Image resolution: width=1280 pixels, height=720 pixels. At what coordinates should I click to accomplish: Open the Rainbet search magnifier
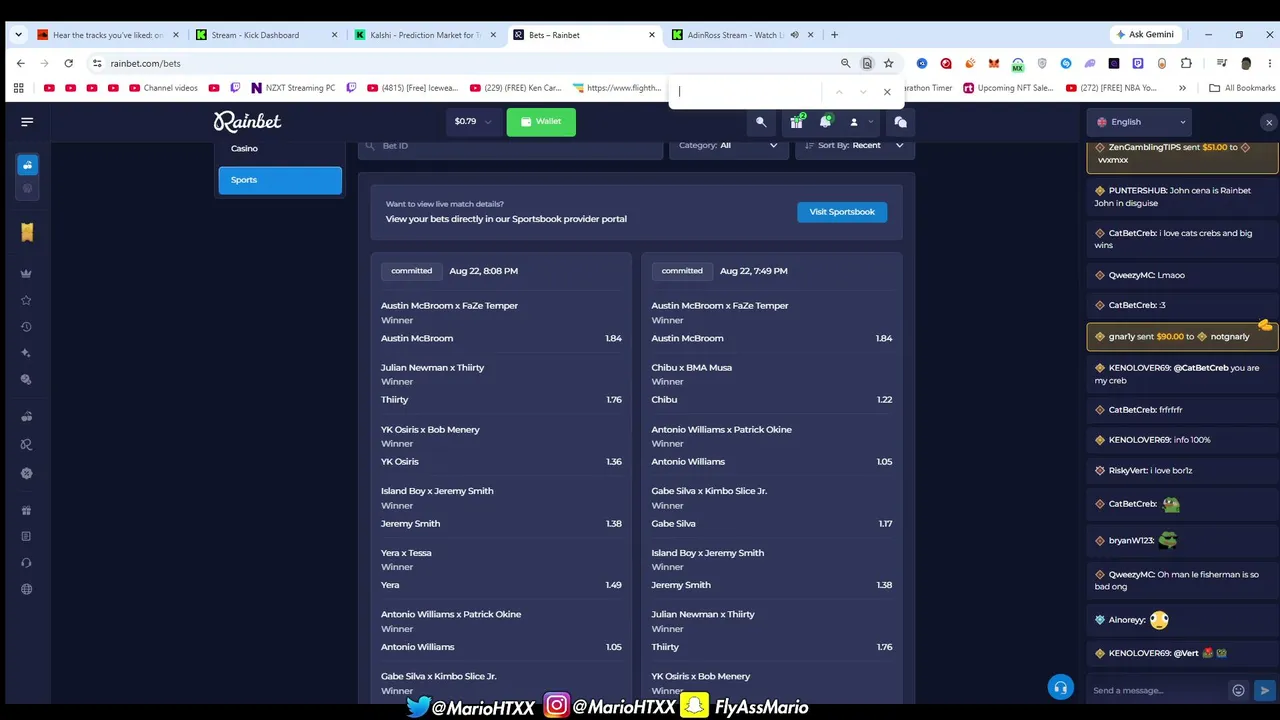click(x=761, y=122)
